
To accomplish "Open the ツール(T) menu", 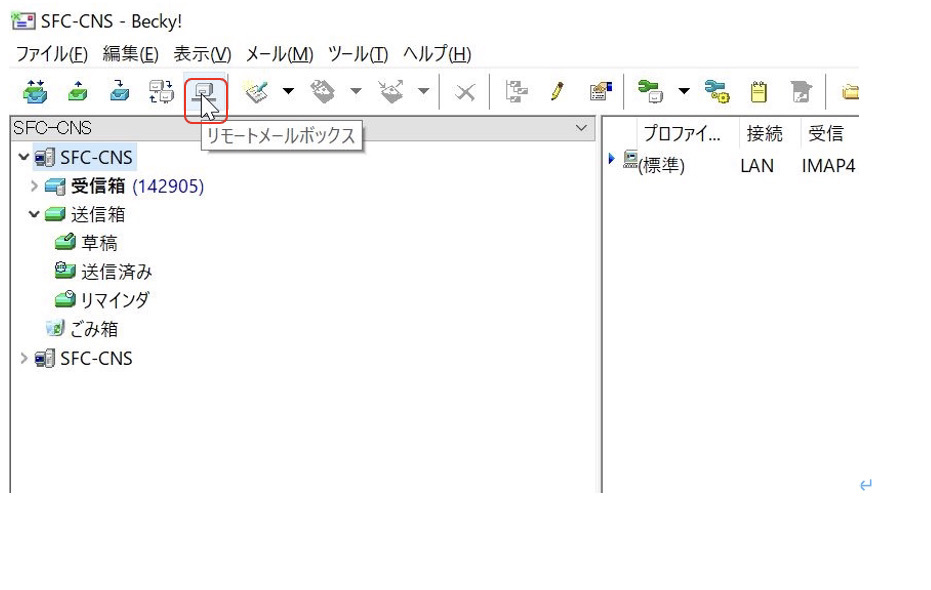I will (x=360, y=54).
